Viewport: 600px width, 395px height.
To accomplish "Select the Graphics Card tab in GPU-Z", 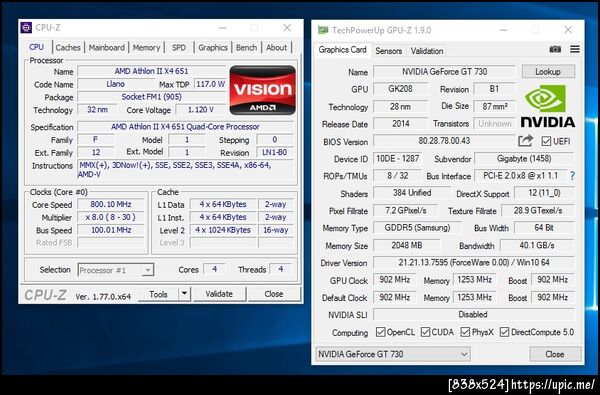I will coord(342,50).
